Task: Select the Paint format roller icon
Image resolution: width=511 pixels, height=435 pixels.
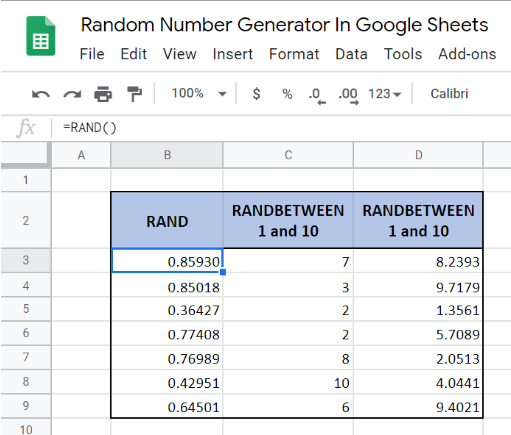Action: pos(135,94)
